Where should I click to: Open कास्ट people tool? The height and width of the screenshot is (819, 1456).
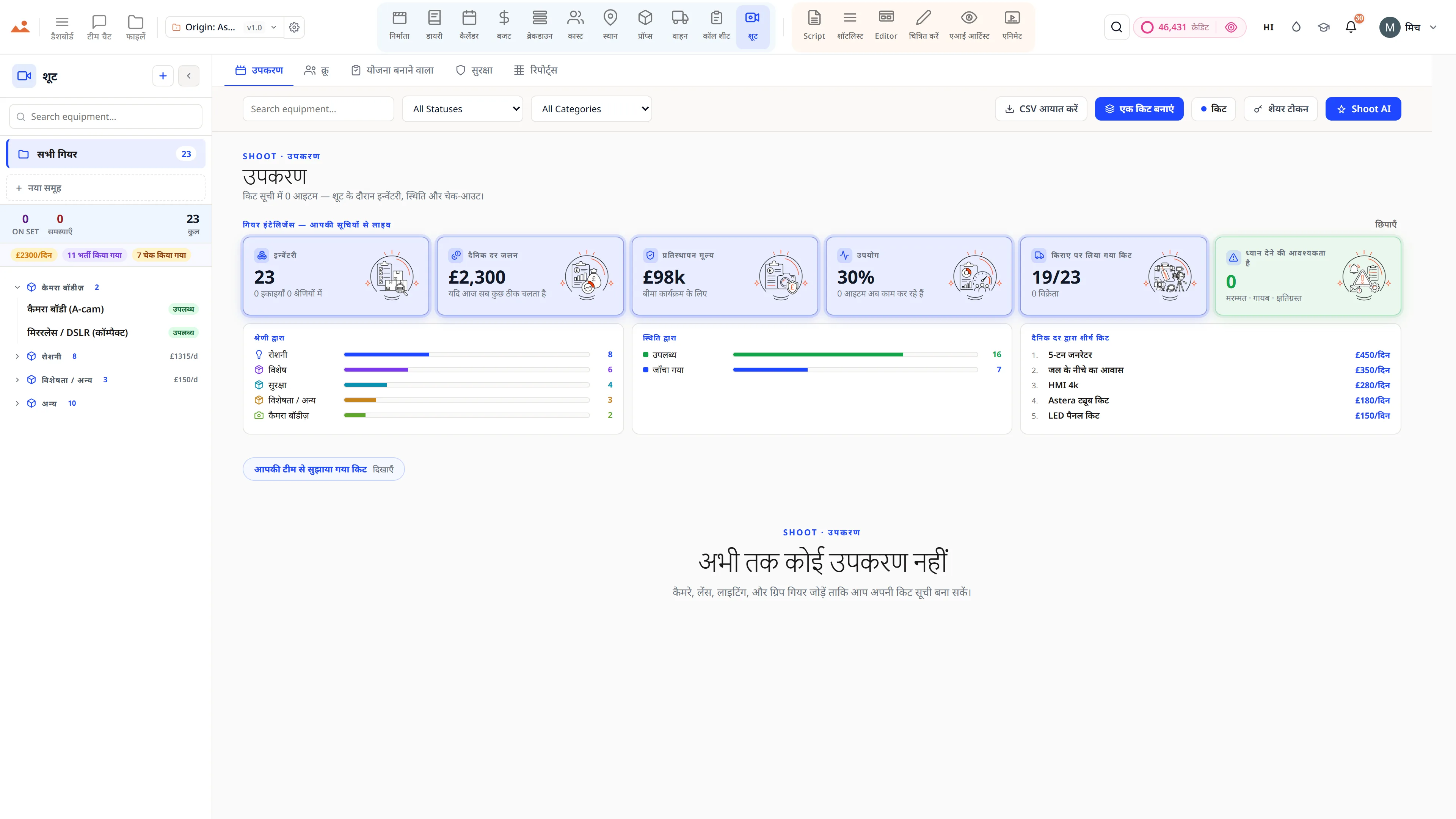(x=576, y=27)
